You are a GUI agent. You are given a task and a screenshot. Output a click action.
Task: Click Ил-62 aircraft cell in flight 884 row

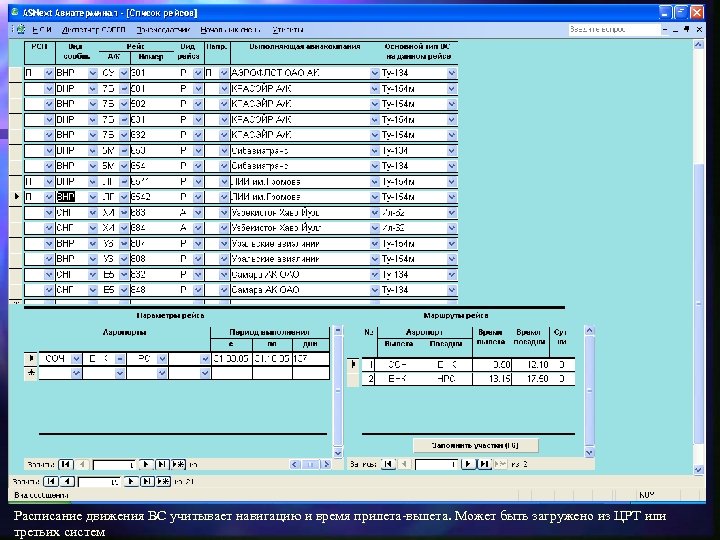click(x=413, y=228)
